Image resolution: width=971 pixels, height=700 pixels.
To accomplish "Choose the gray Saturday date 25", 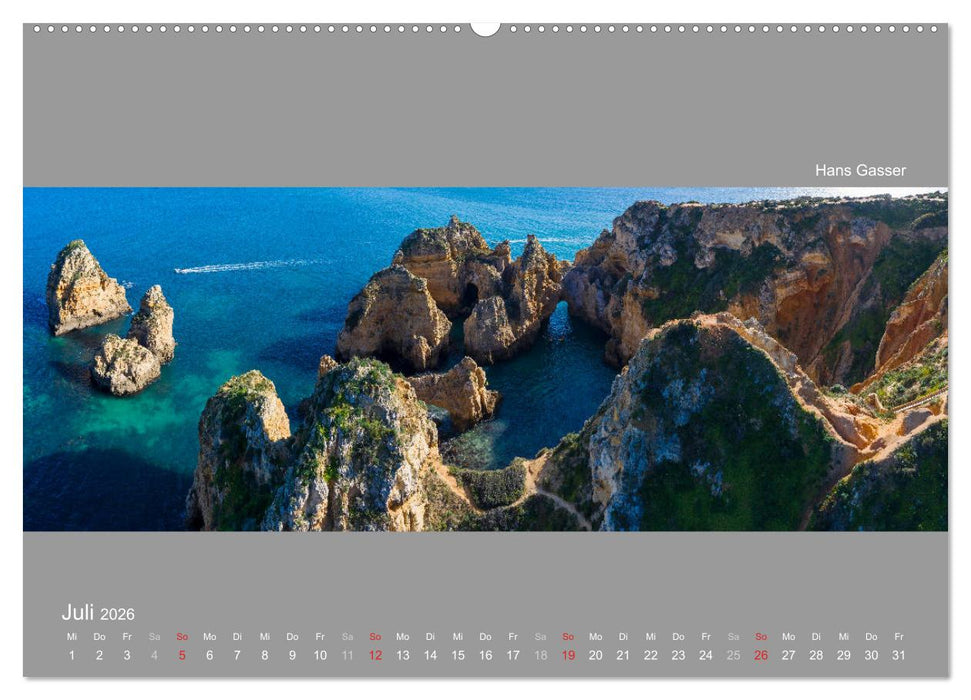I will tap(733, 655).
